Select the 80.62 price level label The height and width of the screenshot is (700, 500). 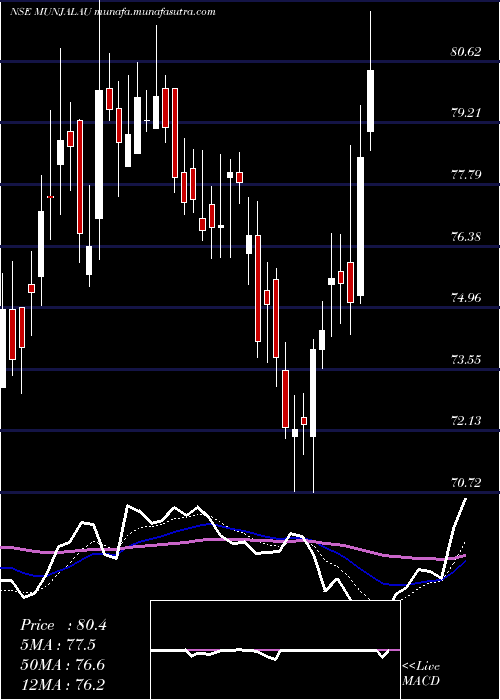466,52
